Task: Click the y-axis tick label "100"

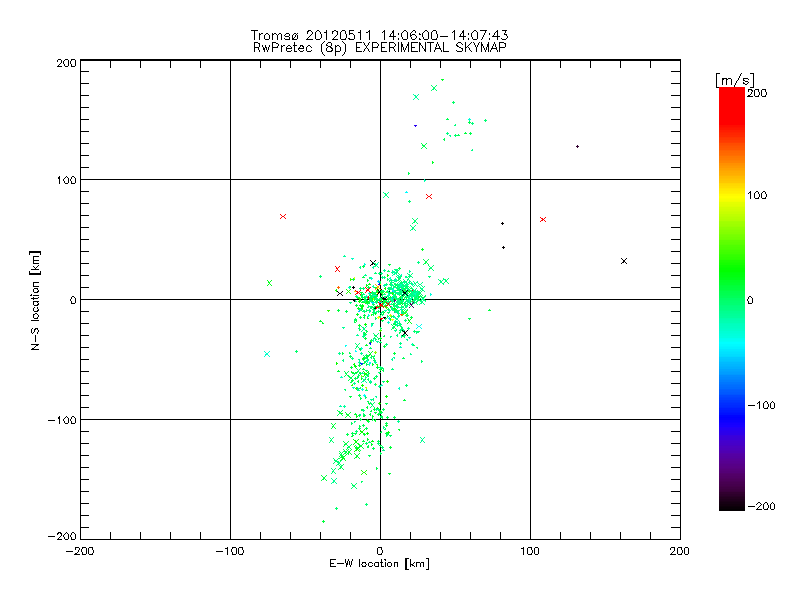Action: (x=66, y=180)
